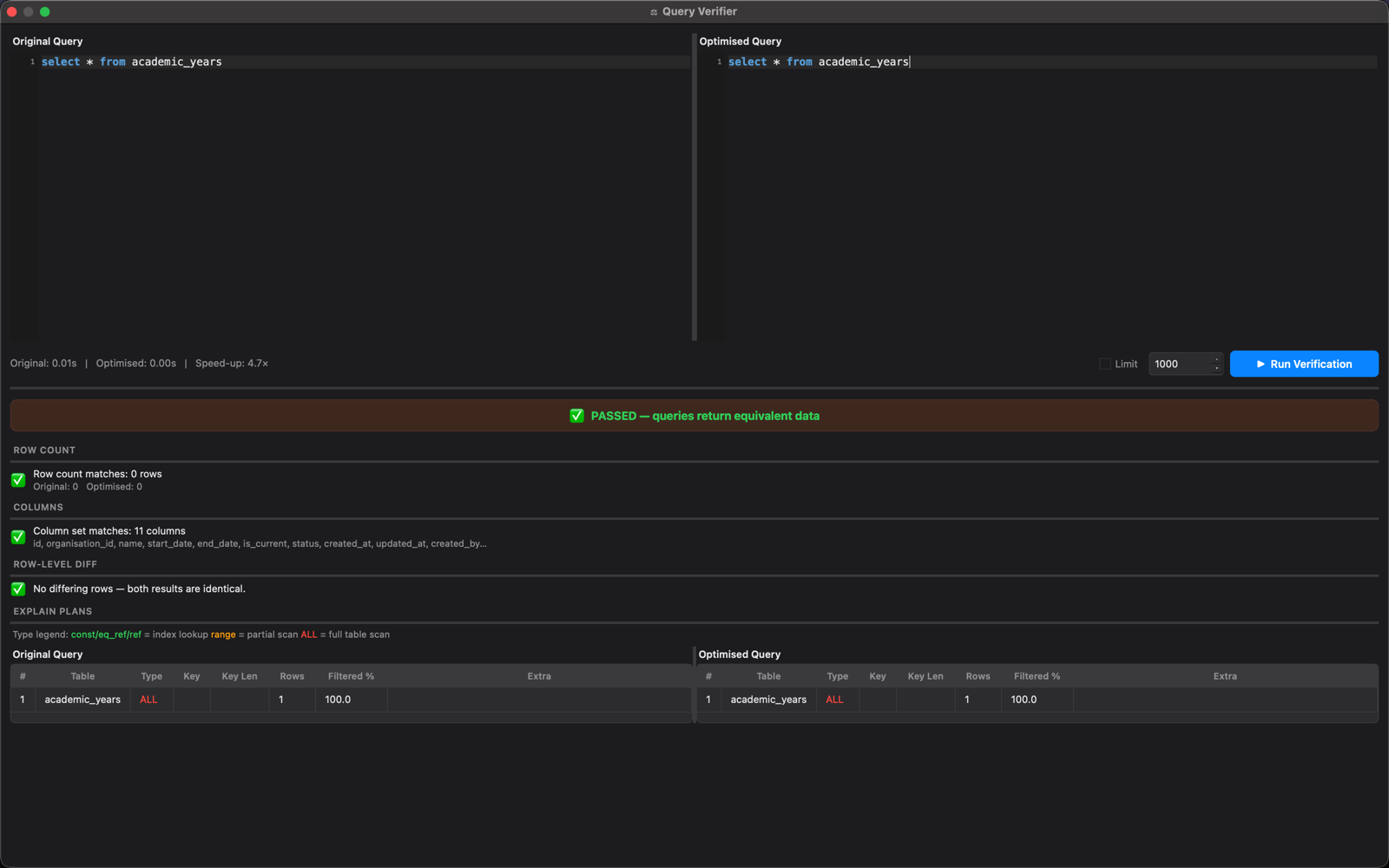Image resolution: width=1389 pixels, height=868 pixels.
Task: Click the 'const/eq_ref/ref' legend entry
Action: tap(106, 635)
